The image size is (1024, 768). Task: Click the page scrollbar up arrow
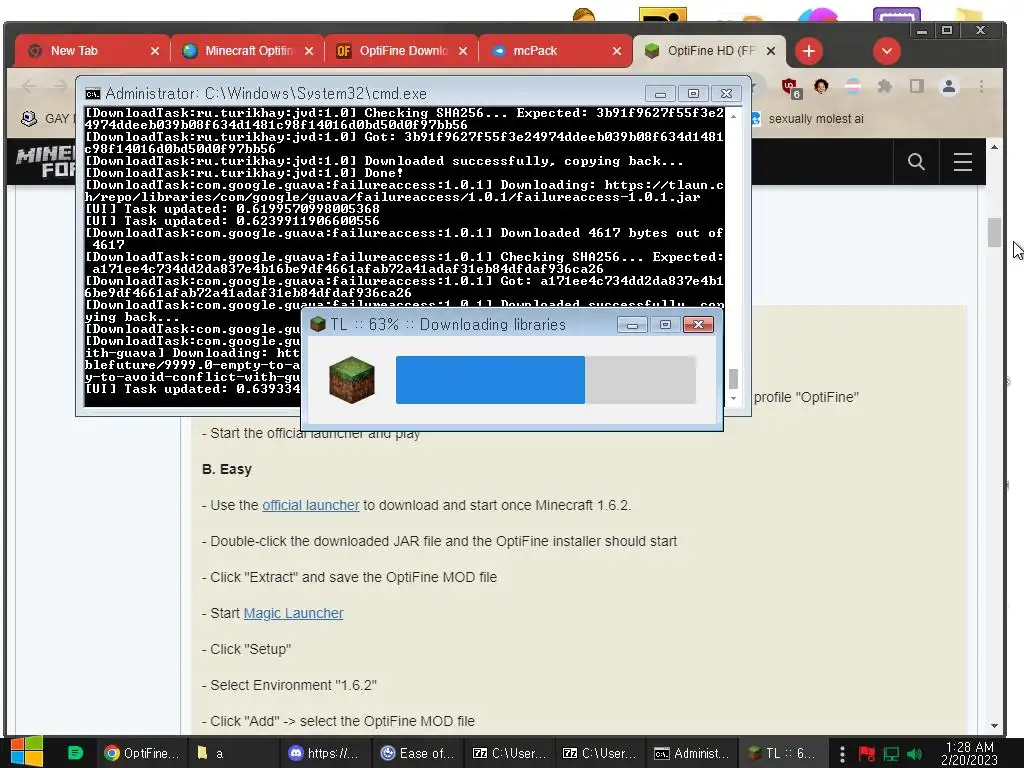(x=994, y=147)
